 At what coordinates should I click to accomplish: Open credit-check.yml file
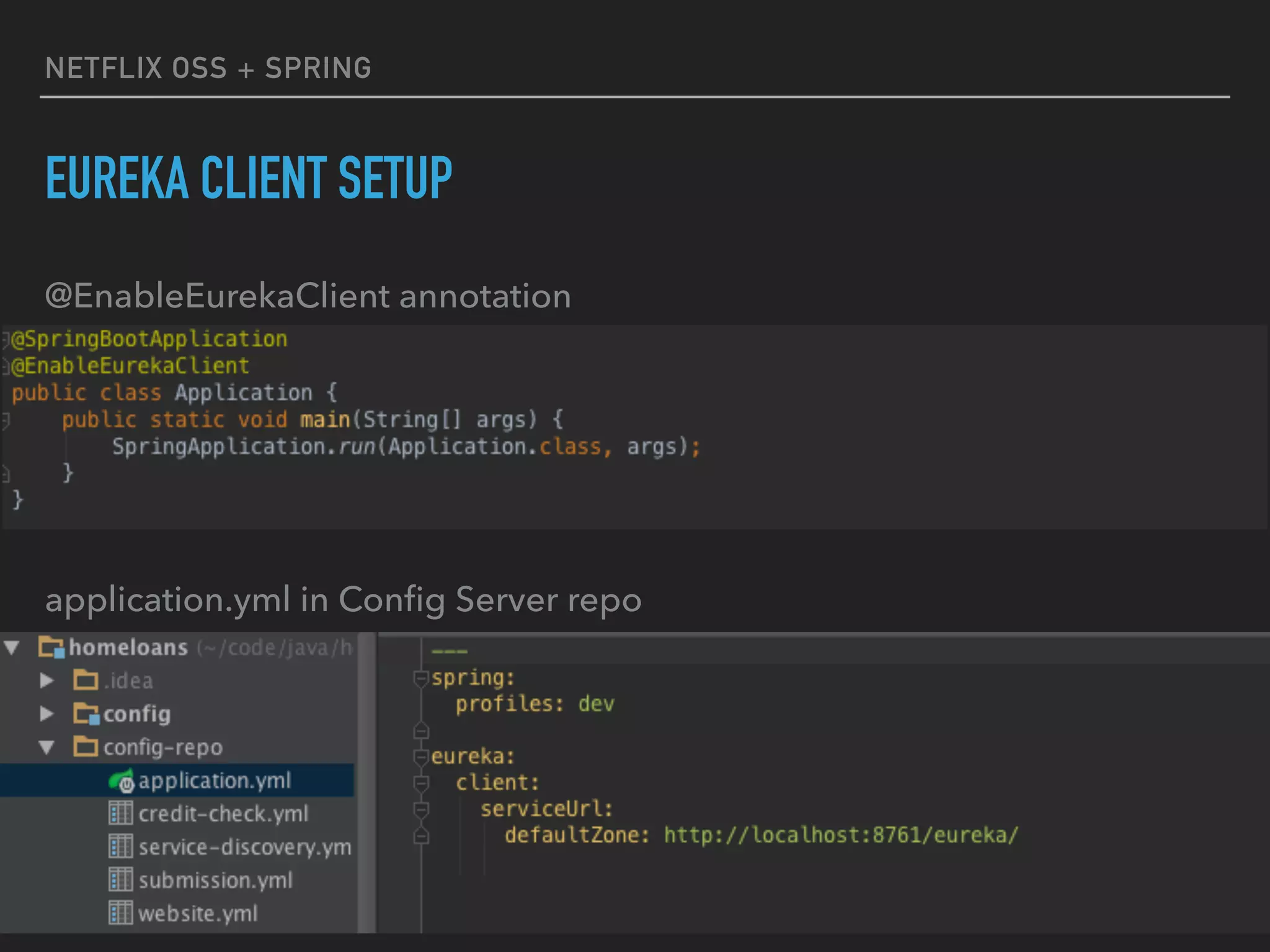point(223,814)
